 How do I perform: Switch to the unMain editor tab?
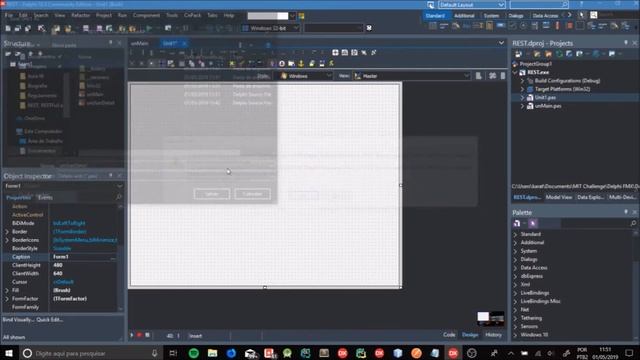pos(140,43)
